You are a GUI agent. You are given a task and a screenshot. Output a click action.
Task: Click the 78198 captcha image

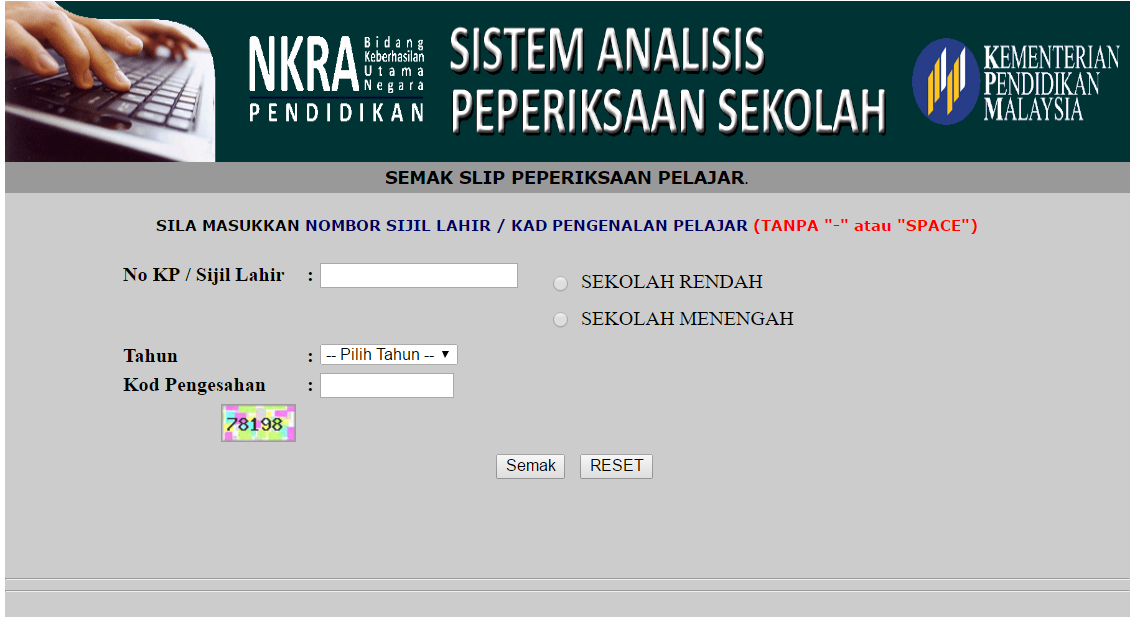tap(258, 423)
